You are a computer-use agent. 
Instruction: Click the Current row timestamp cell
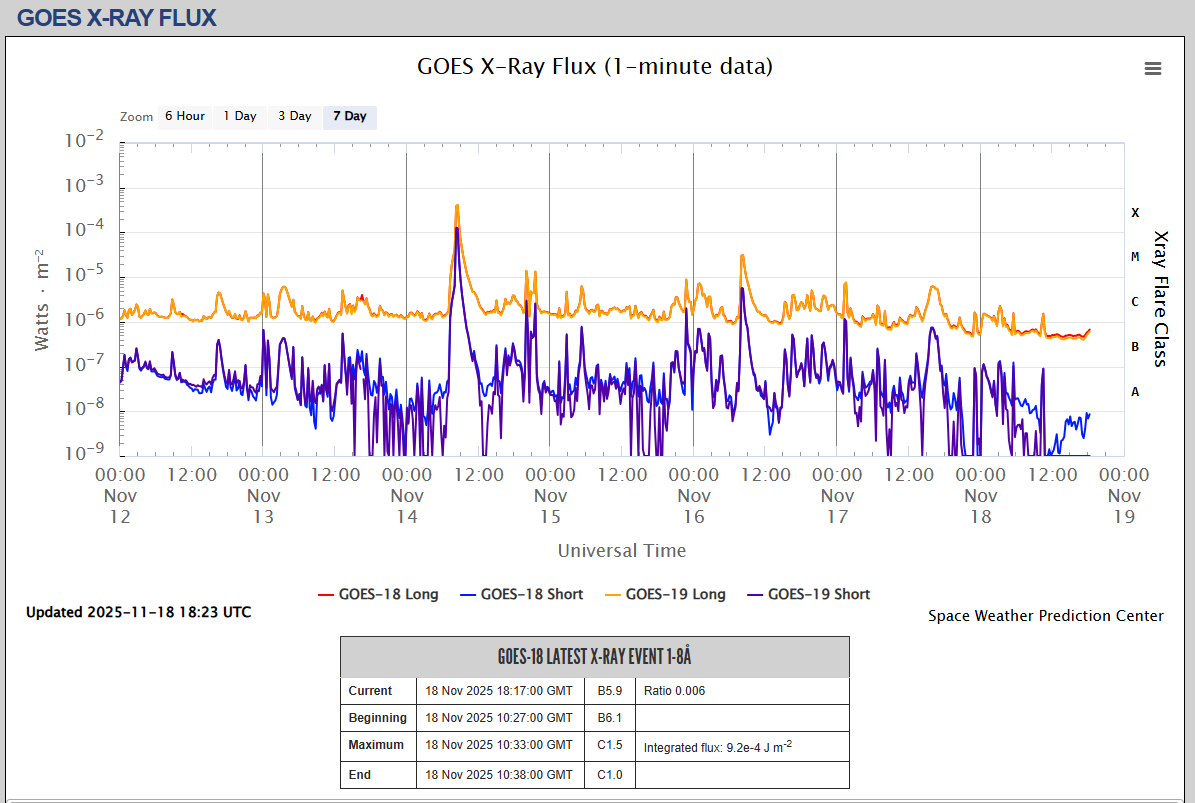[x=499, y=691]
